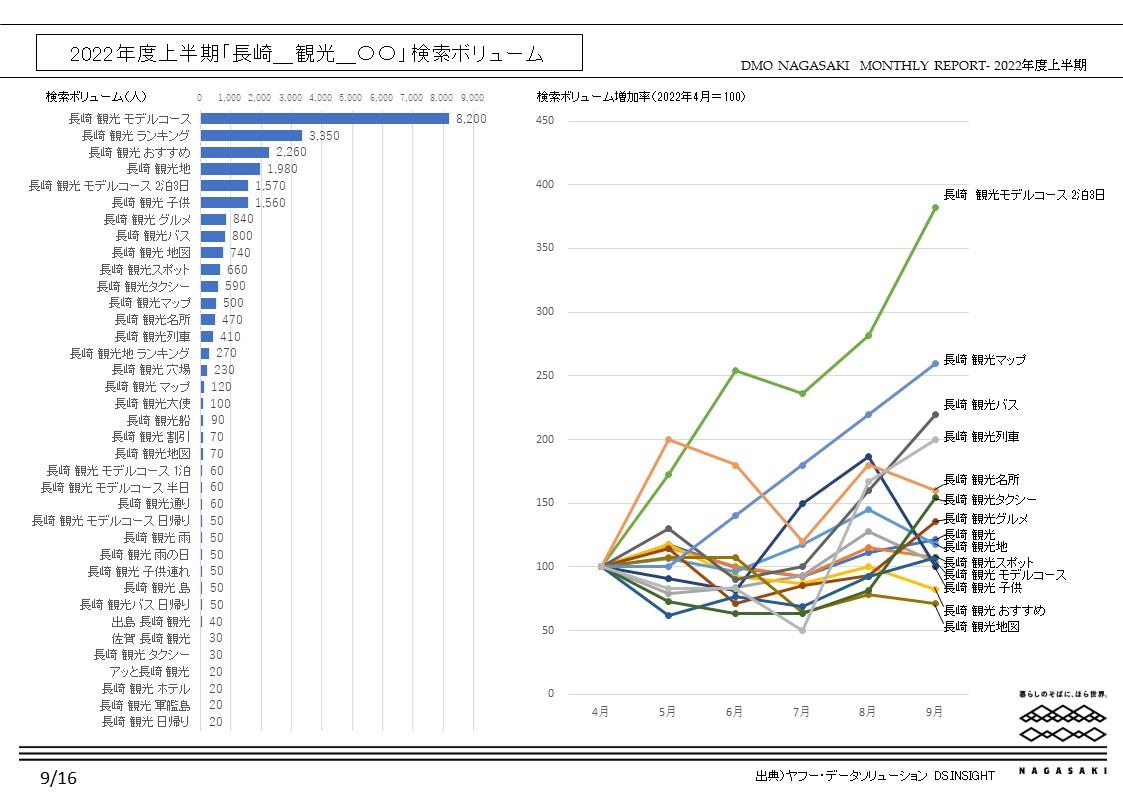
Task: Select the '長崎 観光通り' bar label
Action: [x=155, y=504]
